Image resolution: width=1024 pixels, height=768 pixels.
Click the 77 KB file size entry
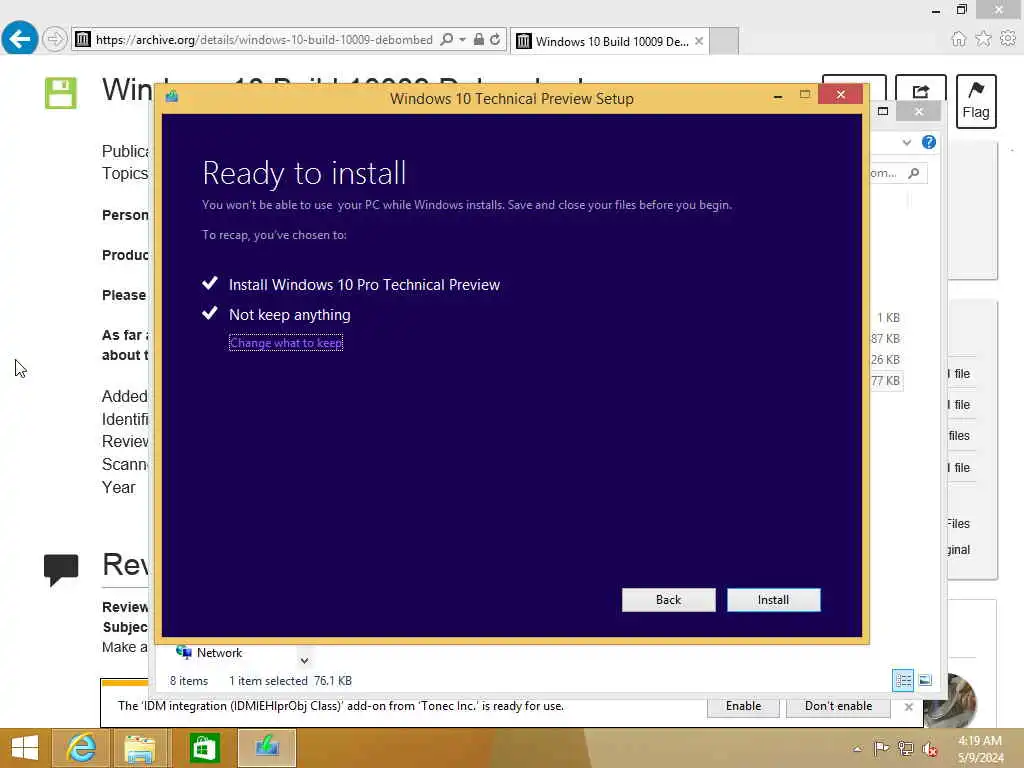point(886,381)
